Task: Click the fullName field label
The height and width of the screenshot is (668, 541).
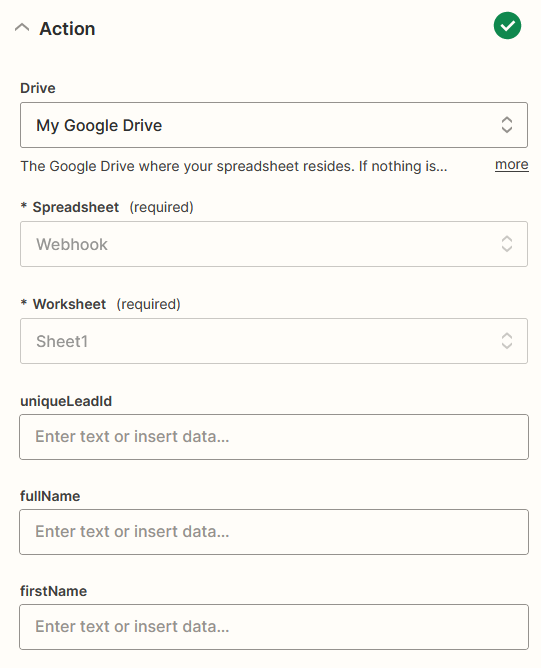Action: 50,496
